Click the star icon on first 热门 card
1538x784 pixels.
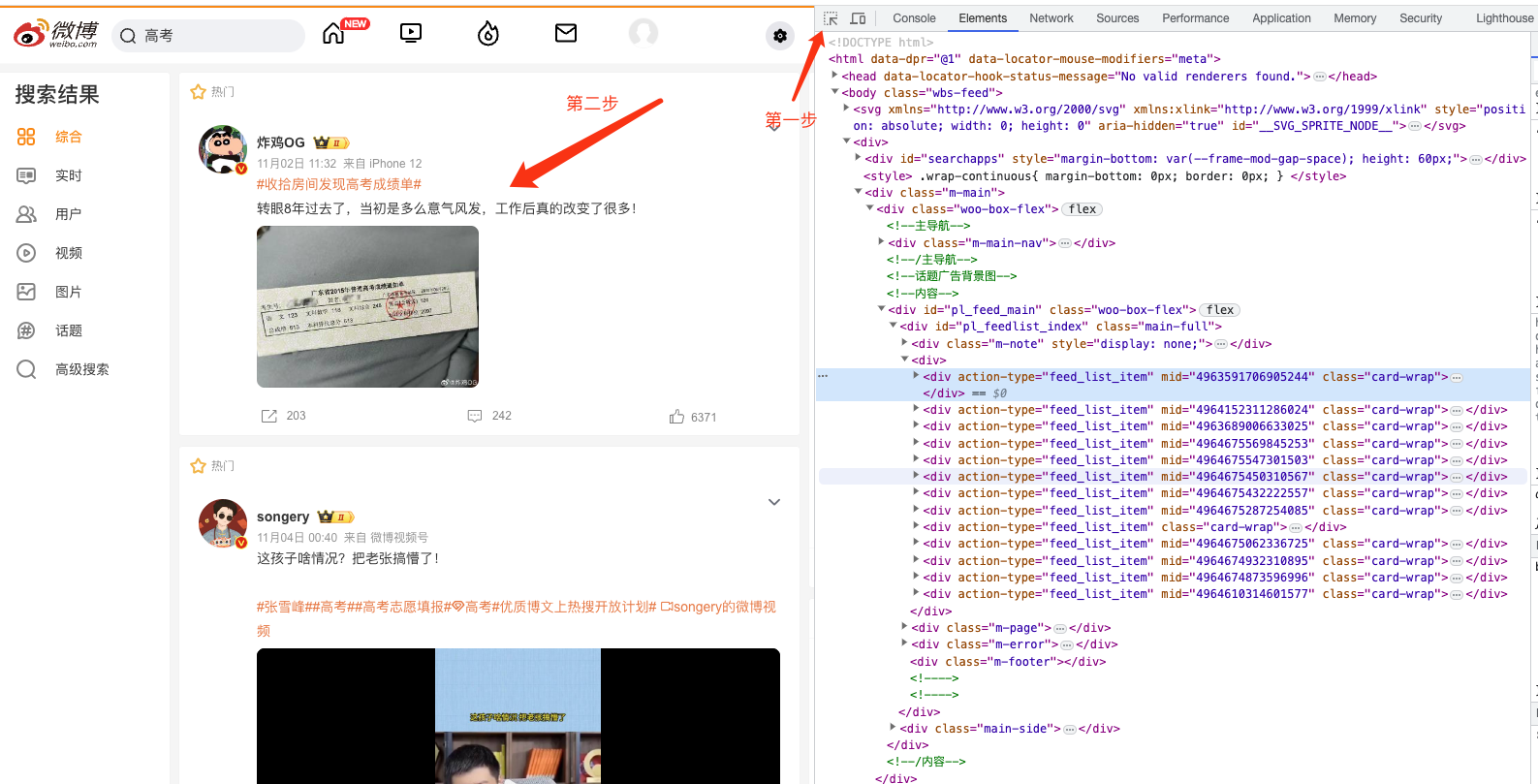point(199,92)
